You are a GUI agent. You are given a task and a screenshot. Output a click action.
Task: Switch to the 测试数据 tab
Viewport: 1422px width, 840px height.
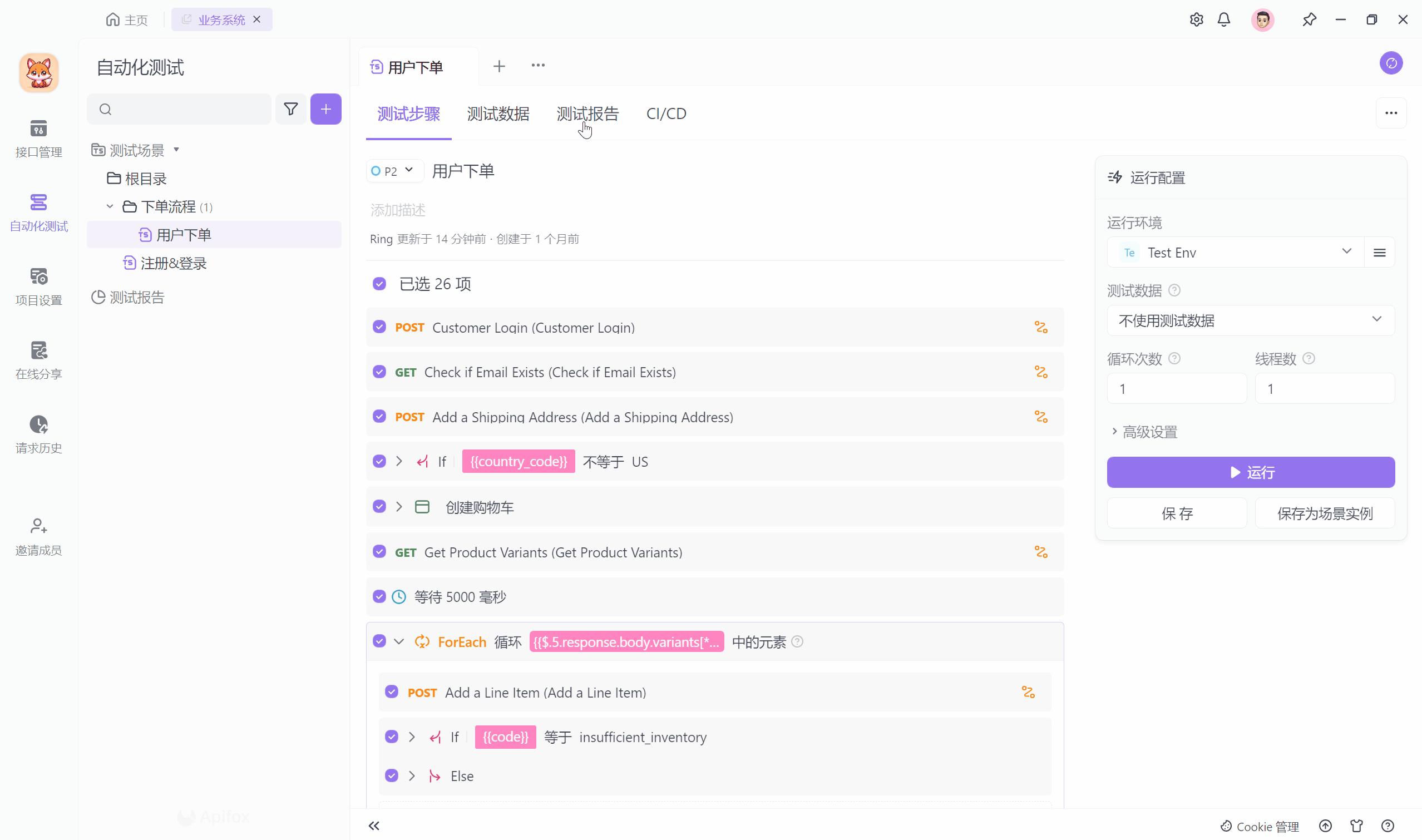click(497, 114)
